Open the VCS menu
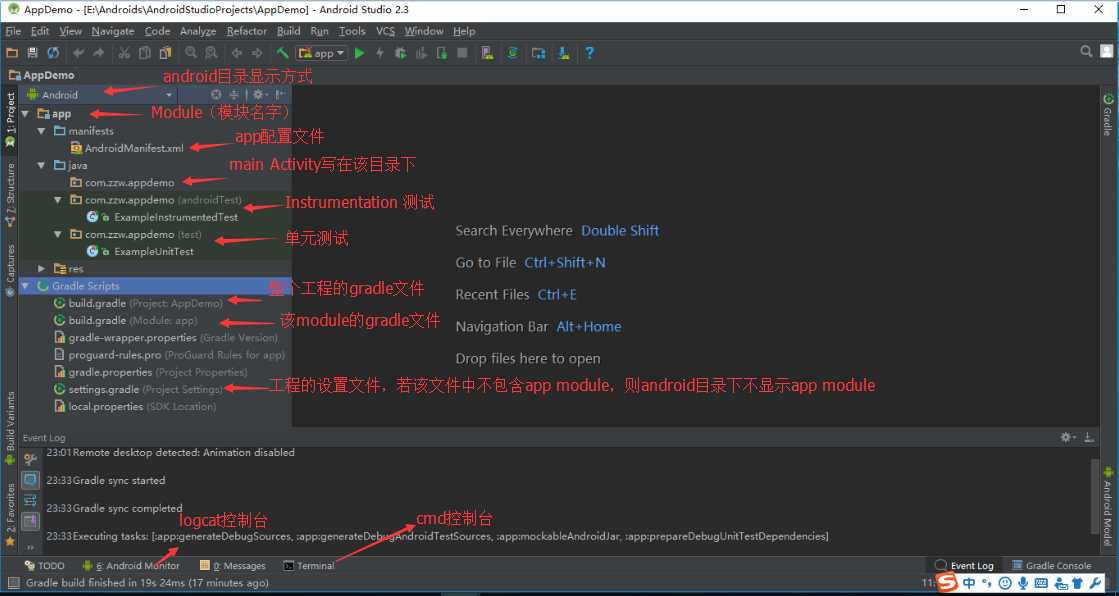 click(x=385, y=31)
